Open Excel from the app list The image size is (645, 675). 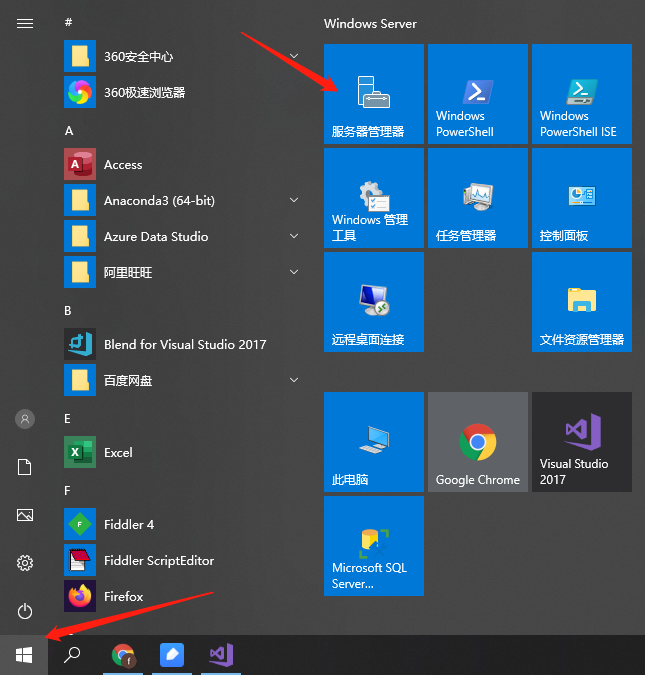[183, 452]
